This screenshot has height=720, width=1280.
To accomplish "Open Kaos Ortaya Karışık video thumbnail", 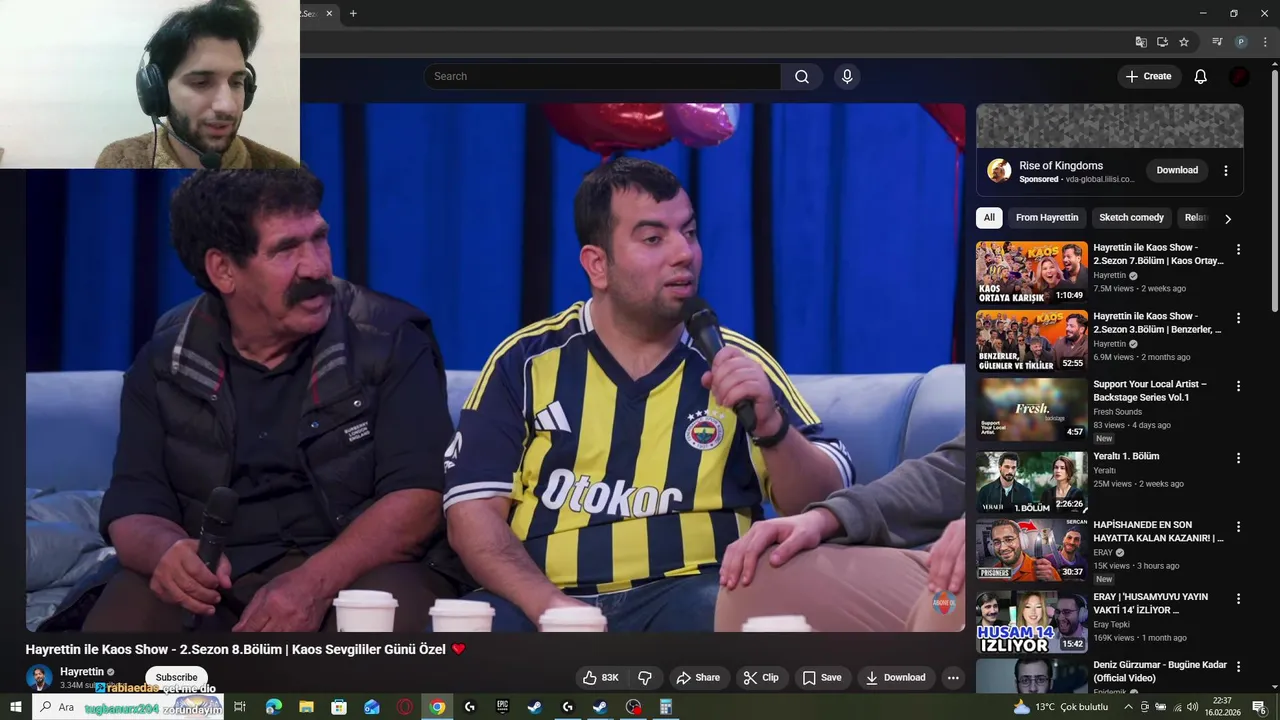I will (x=1031, y=272).
